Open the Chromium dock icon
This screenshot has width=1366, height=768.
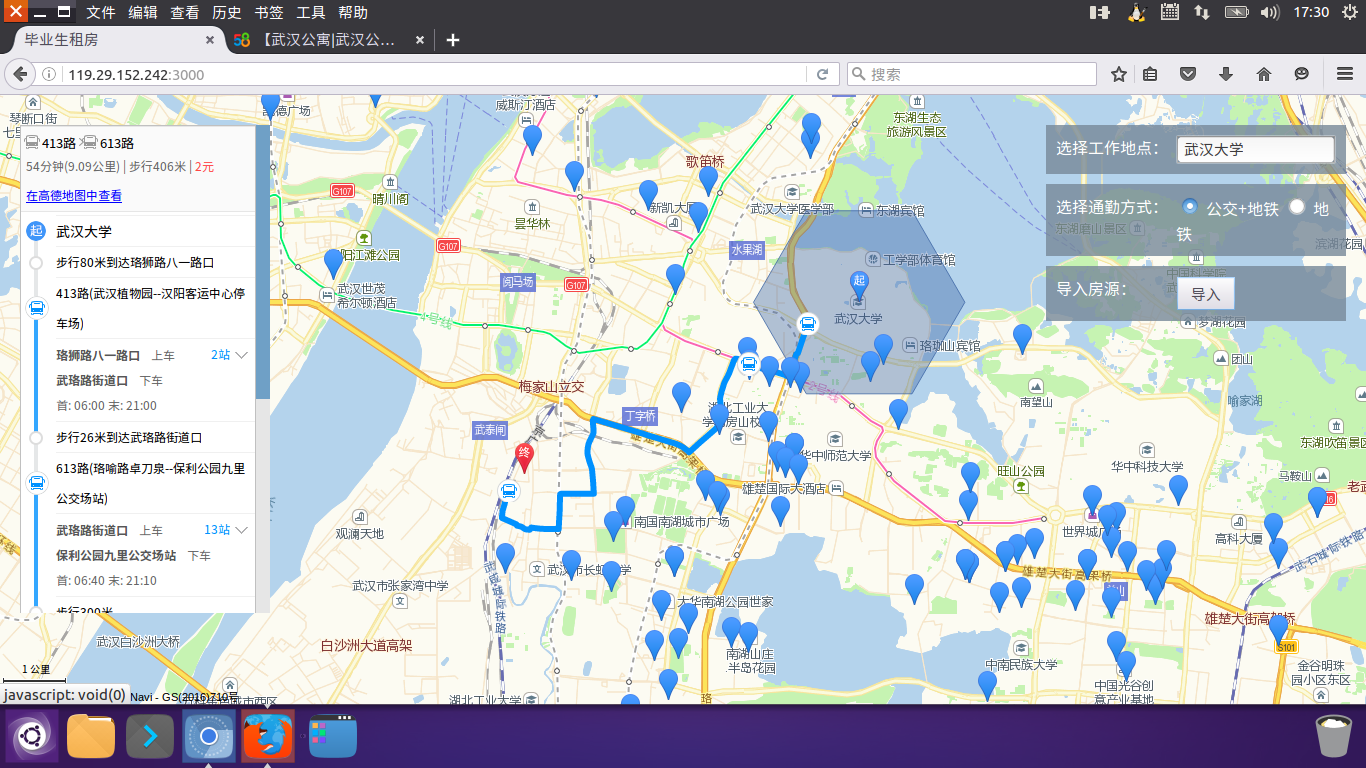coord(209,737)
